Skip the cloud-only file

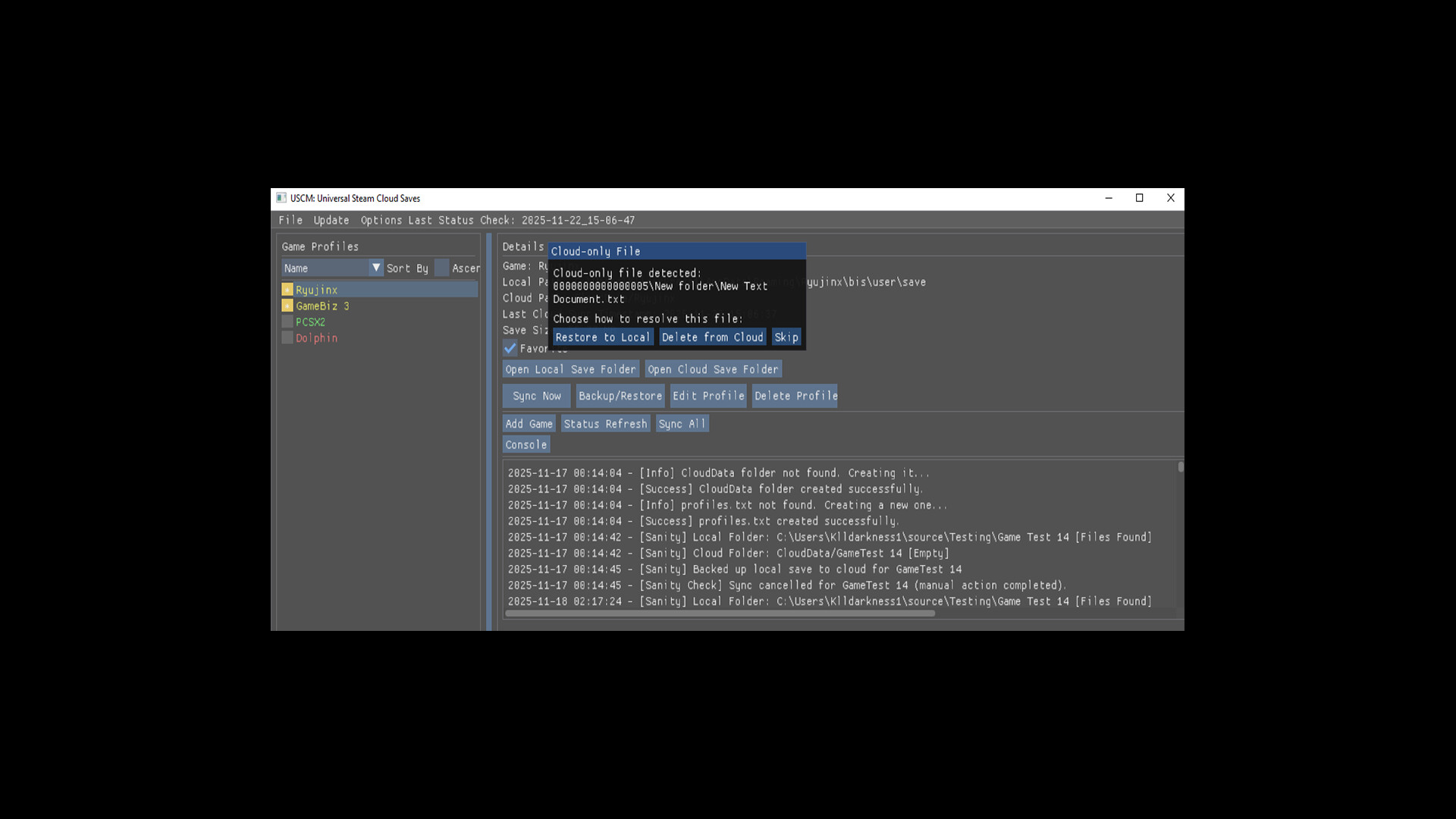[x=786, y=337]
